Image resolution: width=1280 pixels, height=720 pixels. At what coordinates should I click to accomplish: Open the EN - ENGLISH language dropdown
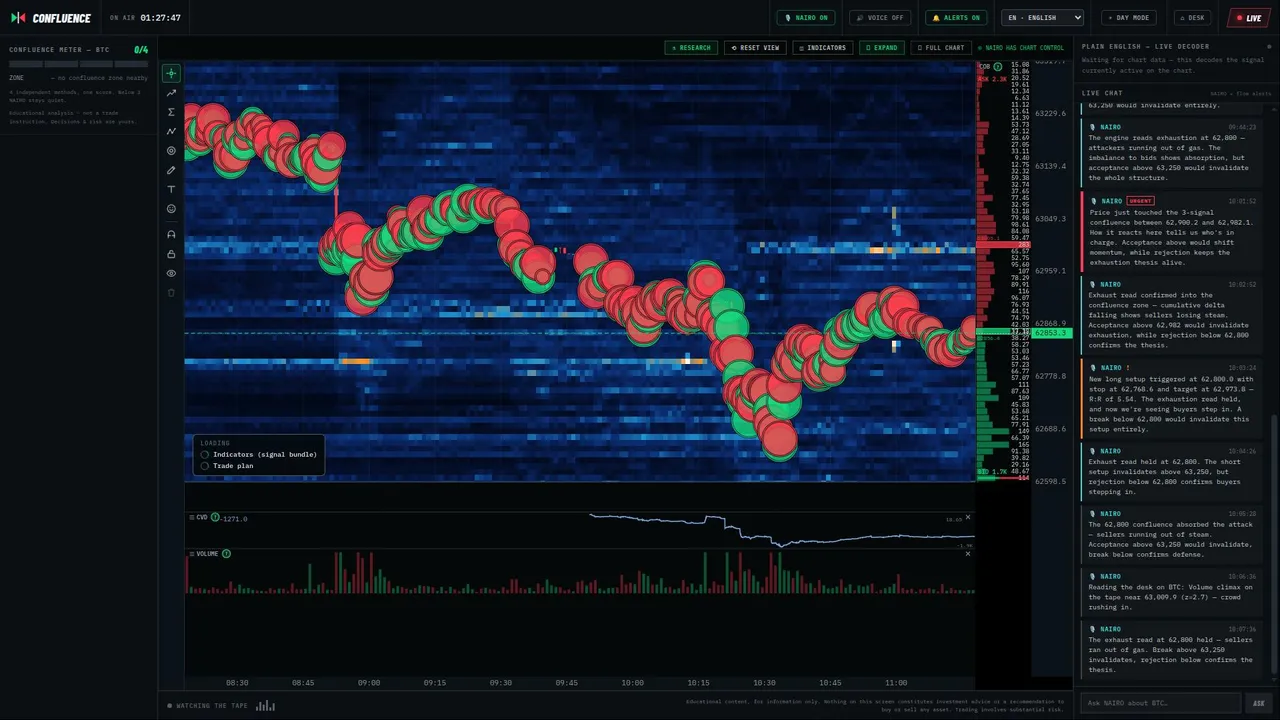pyautogui.click(x=1043, y=18)
